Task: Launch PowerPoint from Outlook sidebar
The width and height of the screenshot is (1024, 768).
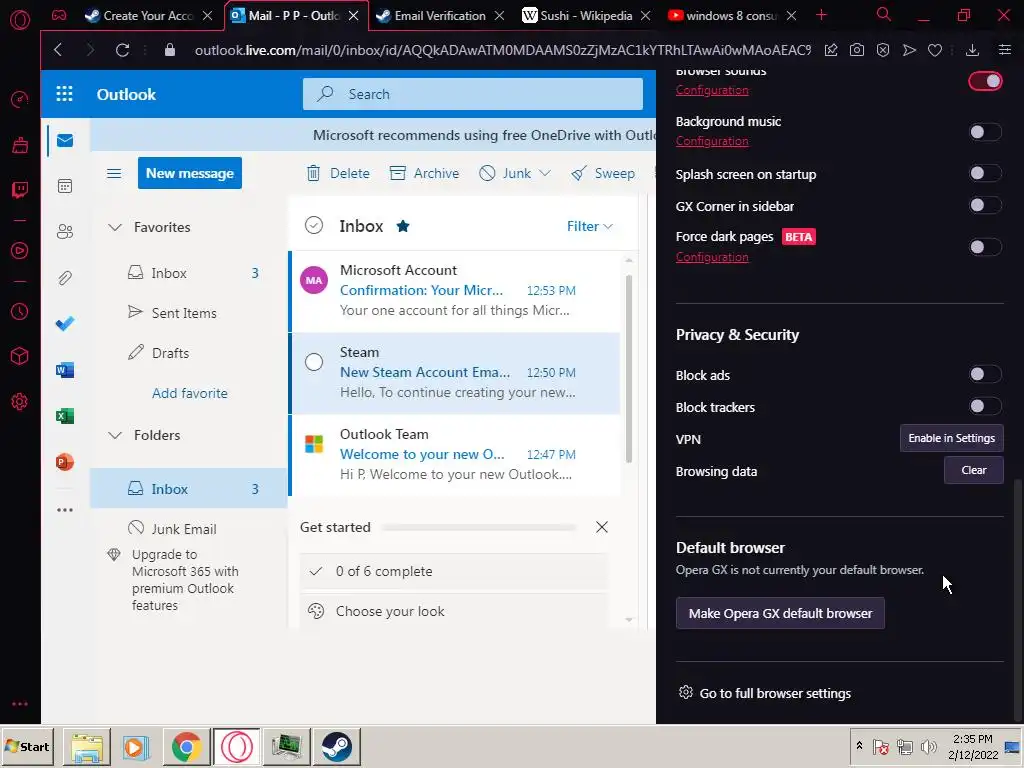Action: (65, 462)
